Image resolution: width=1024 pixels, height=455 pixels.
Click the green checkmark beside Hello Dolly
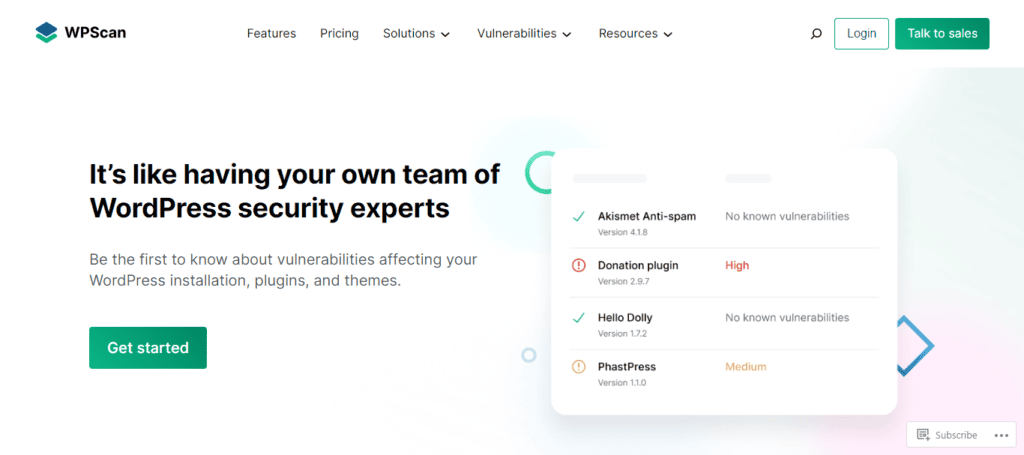[x=578, y=318]
